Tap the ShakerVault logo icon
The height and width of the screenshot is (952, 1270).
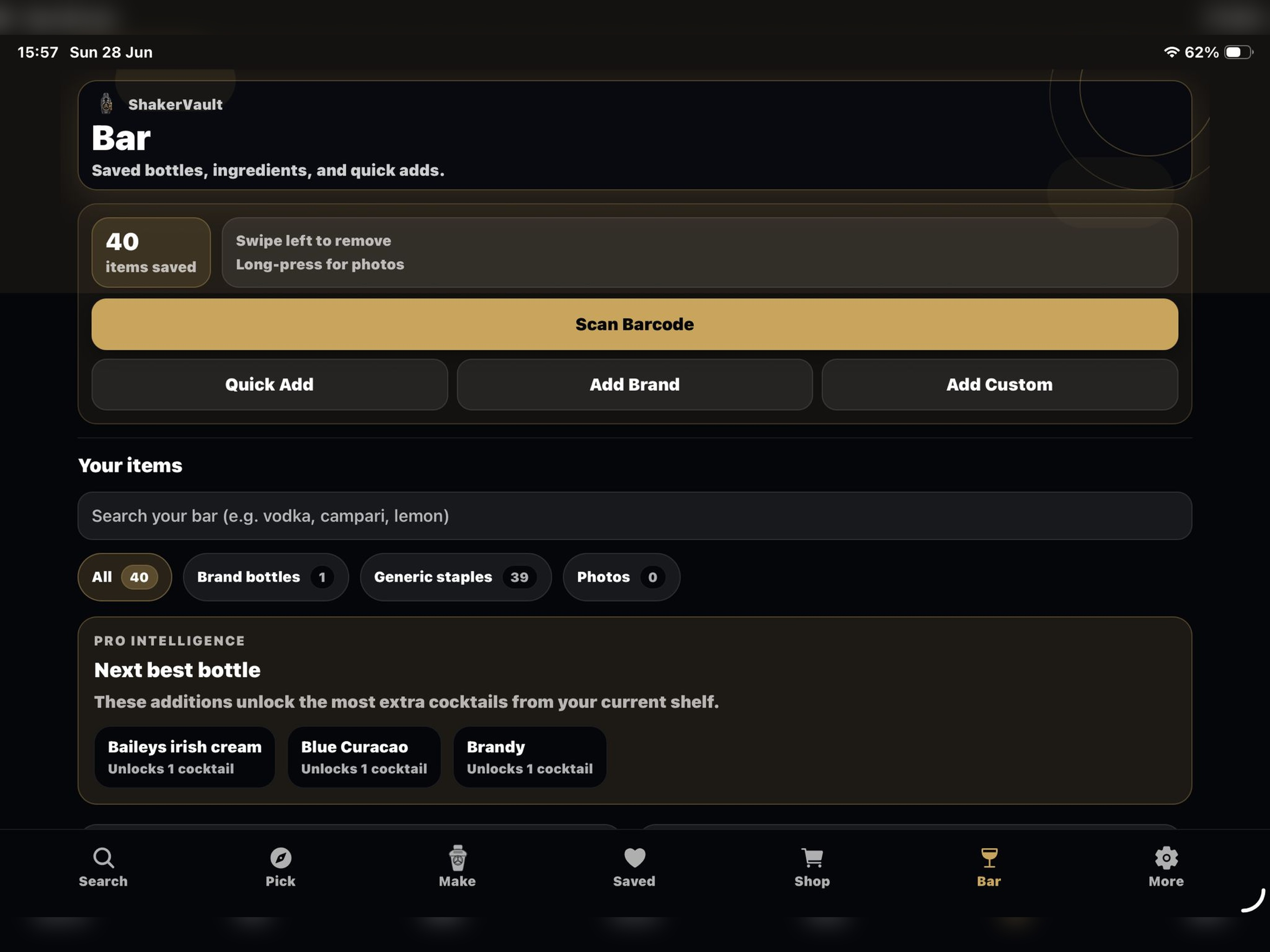click(x=107, y=104)
